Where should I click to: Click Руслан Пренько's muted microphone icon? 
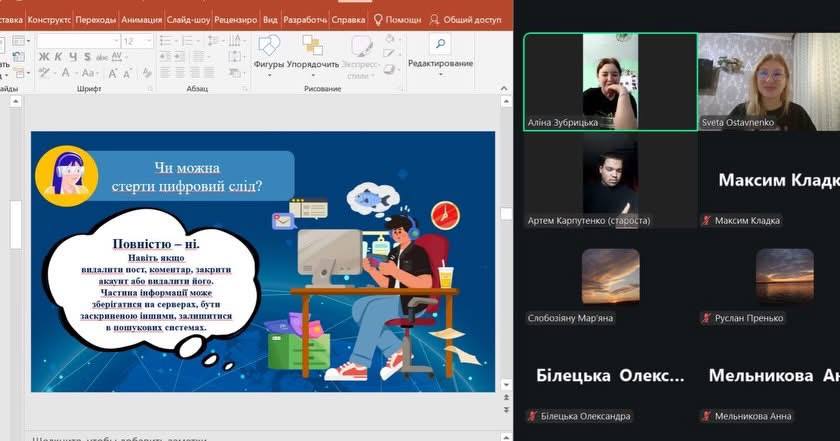pyautogui.click(x=706, y=319)
